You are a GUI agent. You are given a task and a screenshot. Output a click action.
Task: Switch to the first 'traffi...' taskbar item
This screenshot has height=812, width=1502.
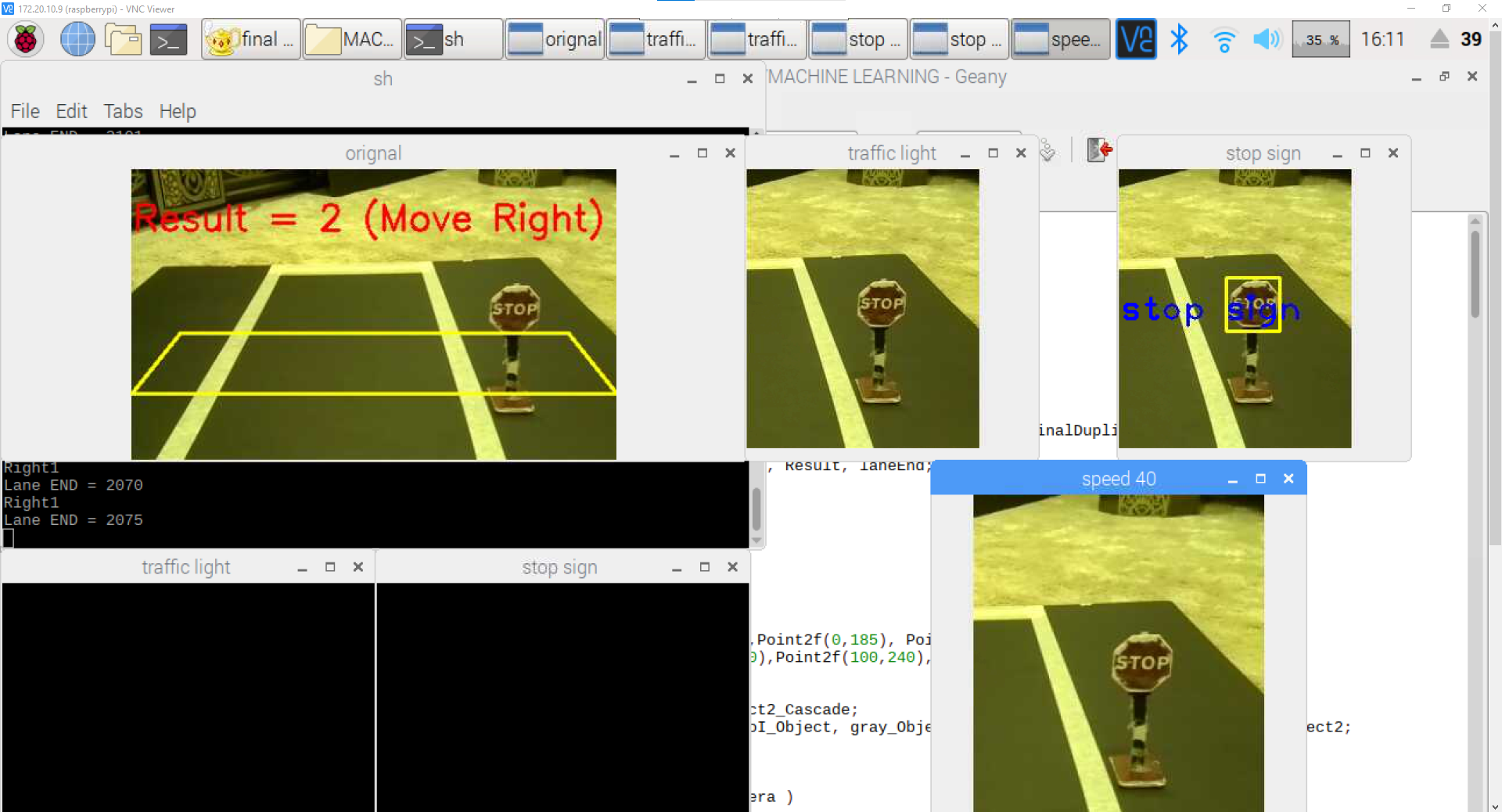[x=656, y=39]
